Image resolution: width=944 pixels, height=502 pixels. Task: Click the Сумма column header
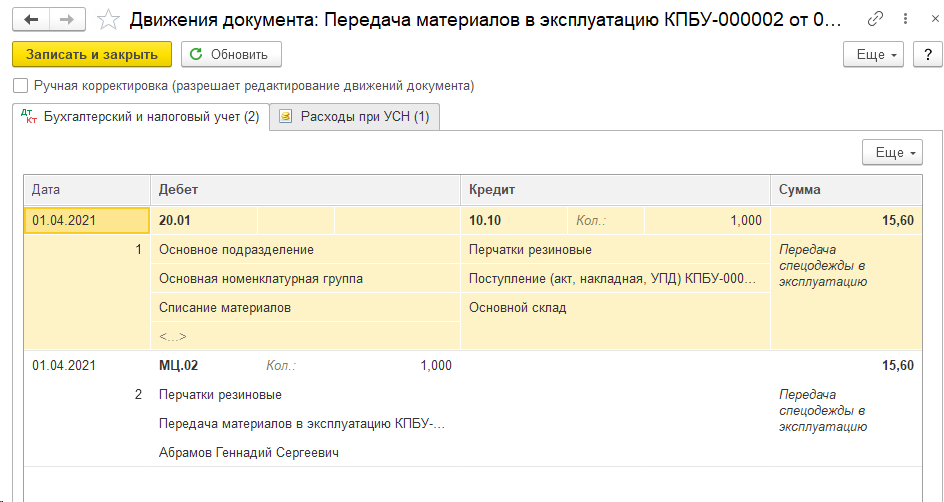(x=846, y=190)
